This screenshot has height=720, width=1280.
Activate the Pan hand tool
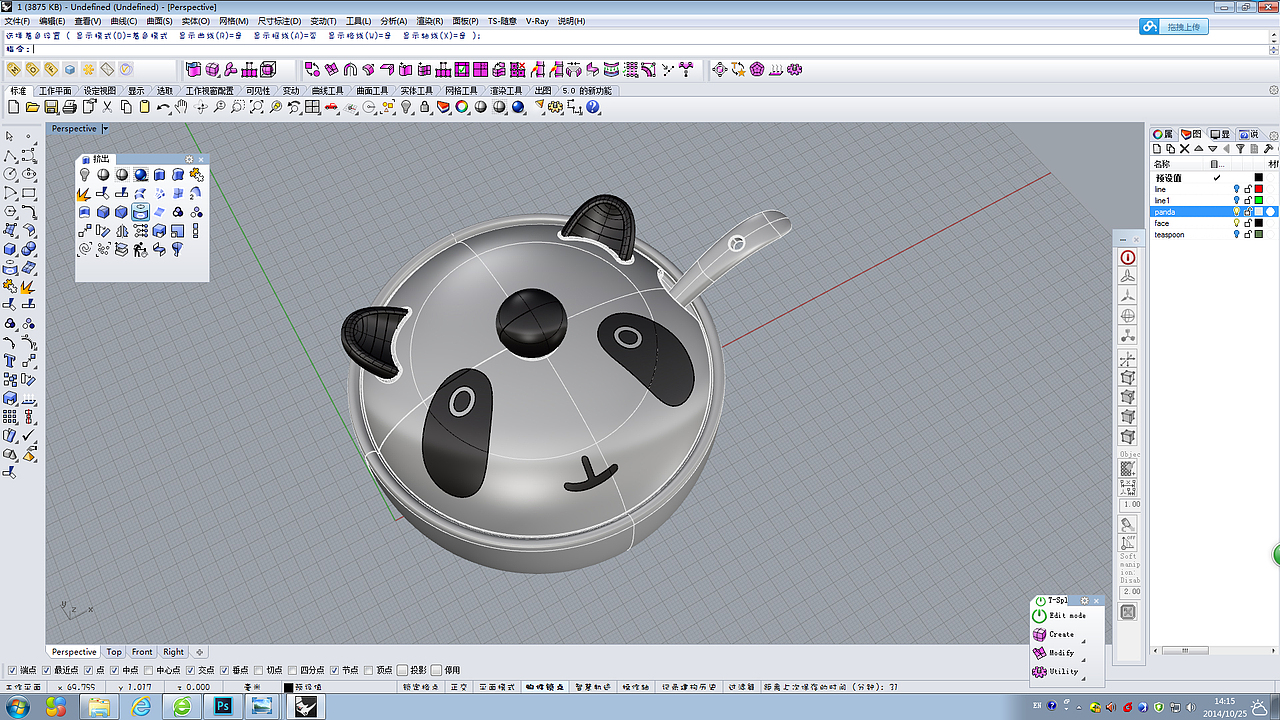181,107
